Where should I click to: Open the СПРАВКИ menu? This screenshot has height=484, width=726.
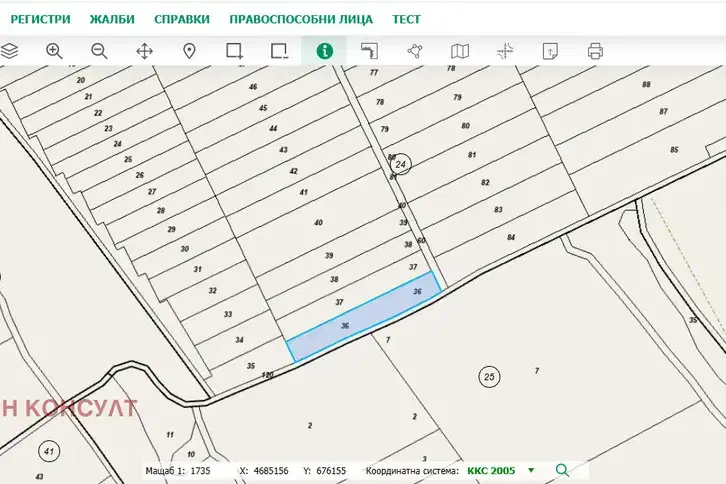(182, 19)
